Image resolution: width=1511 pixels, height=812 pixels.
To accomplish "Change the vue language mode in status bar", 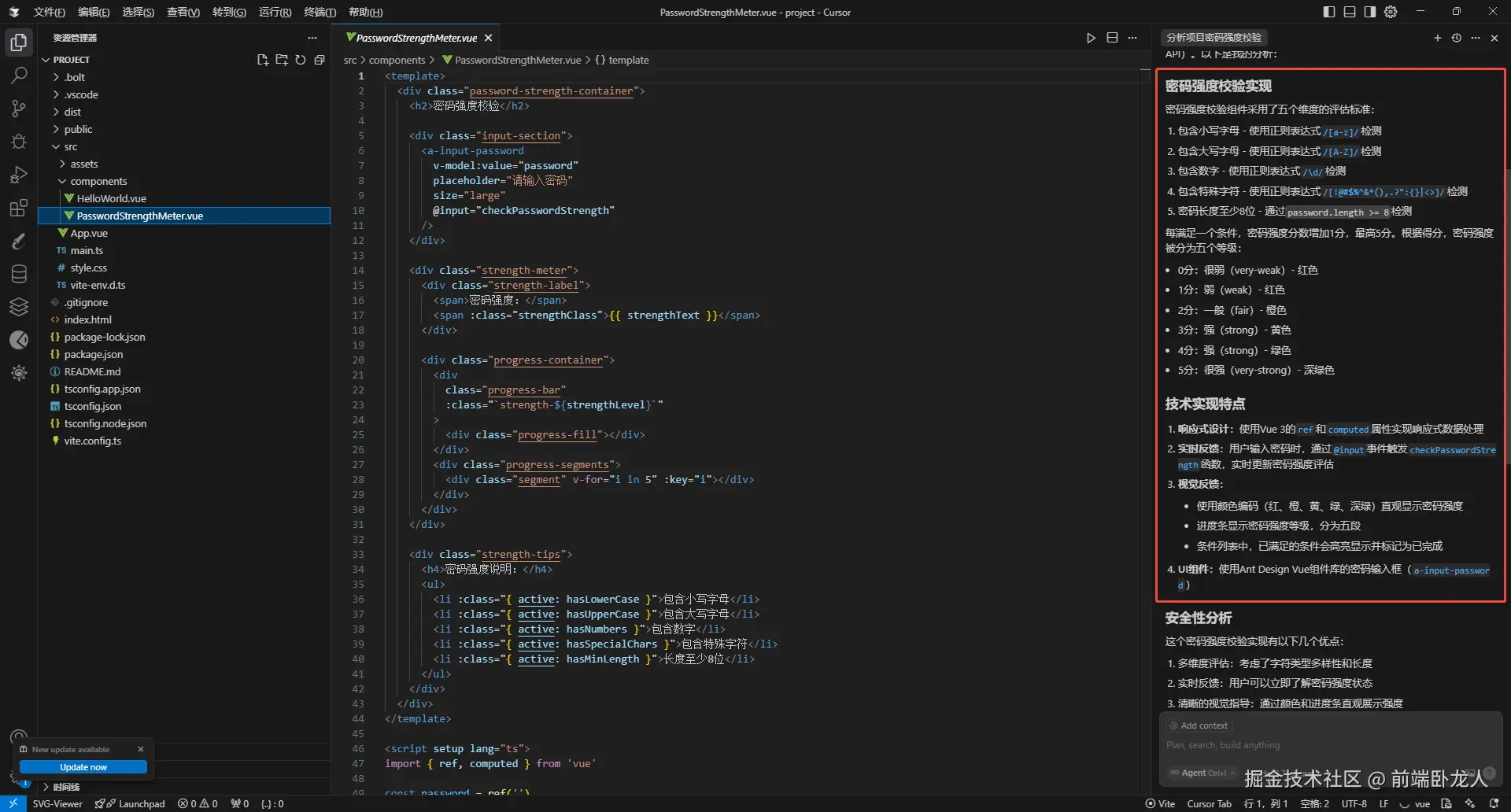I will [x=1422, y=803].
